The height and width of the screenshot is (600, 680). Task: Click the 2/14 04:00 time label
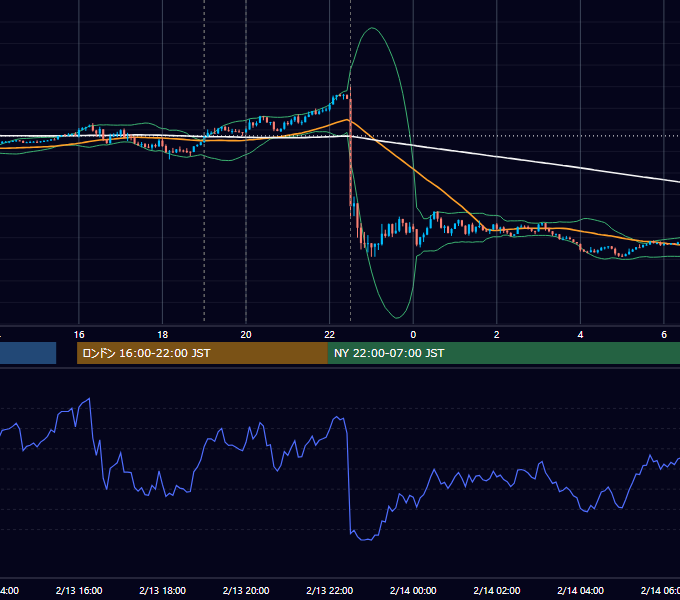coord(580,590)
